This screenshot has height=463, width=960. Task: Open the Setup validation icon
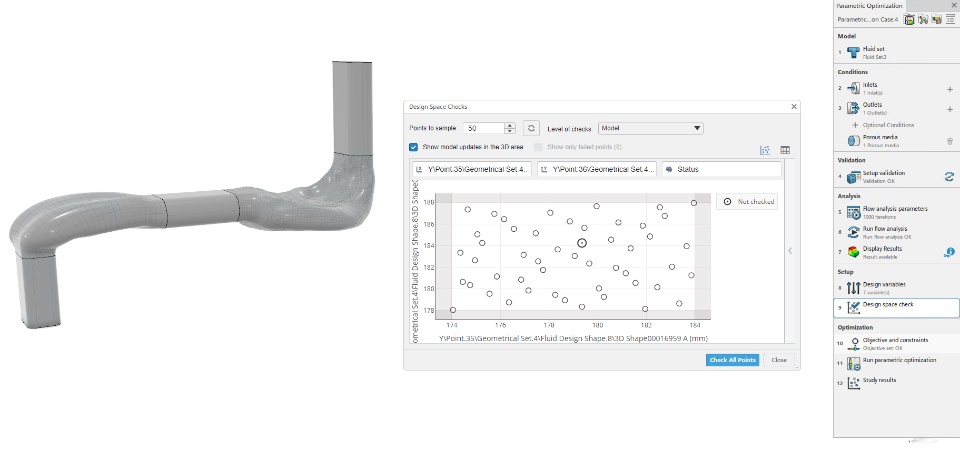click(853, 177)
